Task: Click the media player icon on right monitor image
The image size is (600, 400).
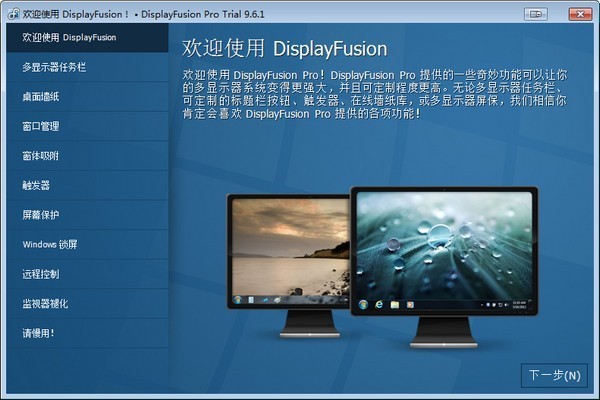Action: coord(410,305)
